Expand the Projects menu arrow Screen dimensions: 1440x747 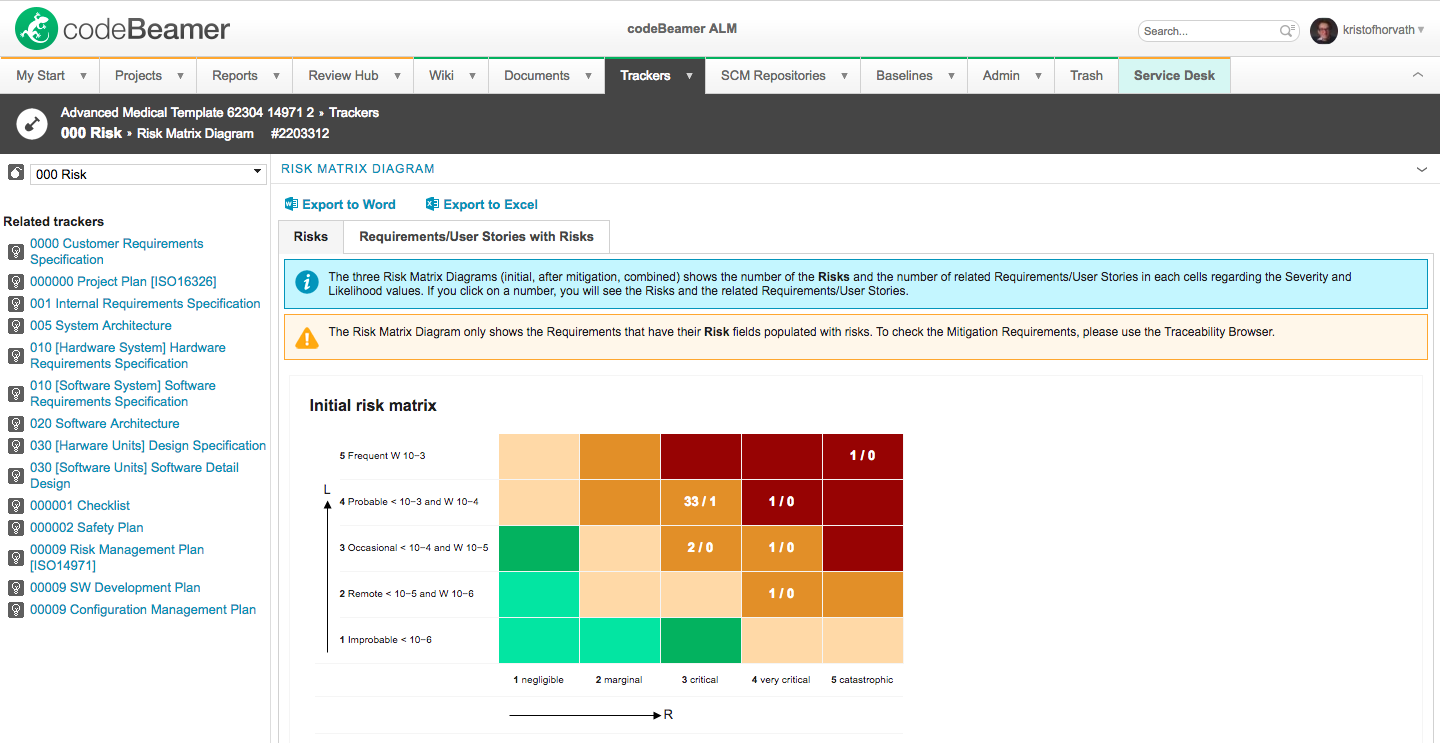(x=180, y=76)
